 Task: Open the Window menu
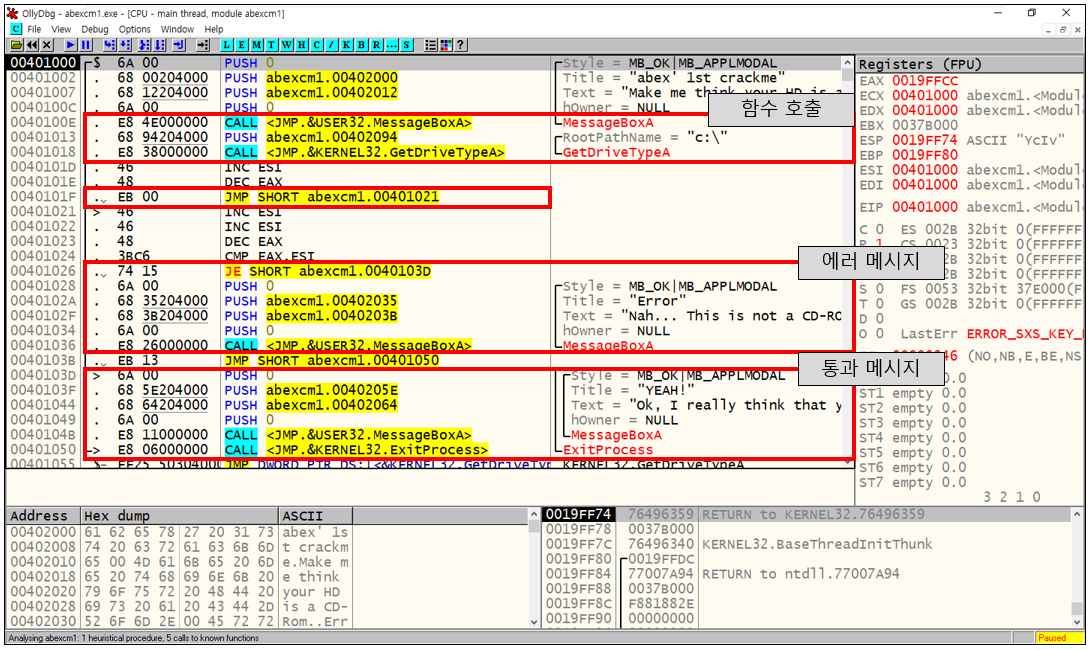[x=177, y=29]
